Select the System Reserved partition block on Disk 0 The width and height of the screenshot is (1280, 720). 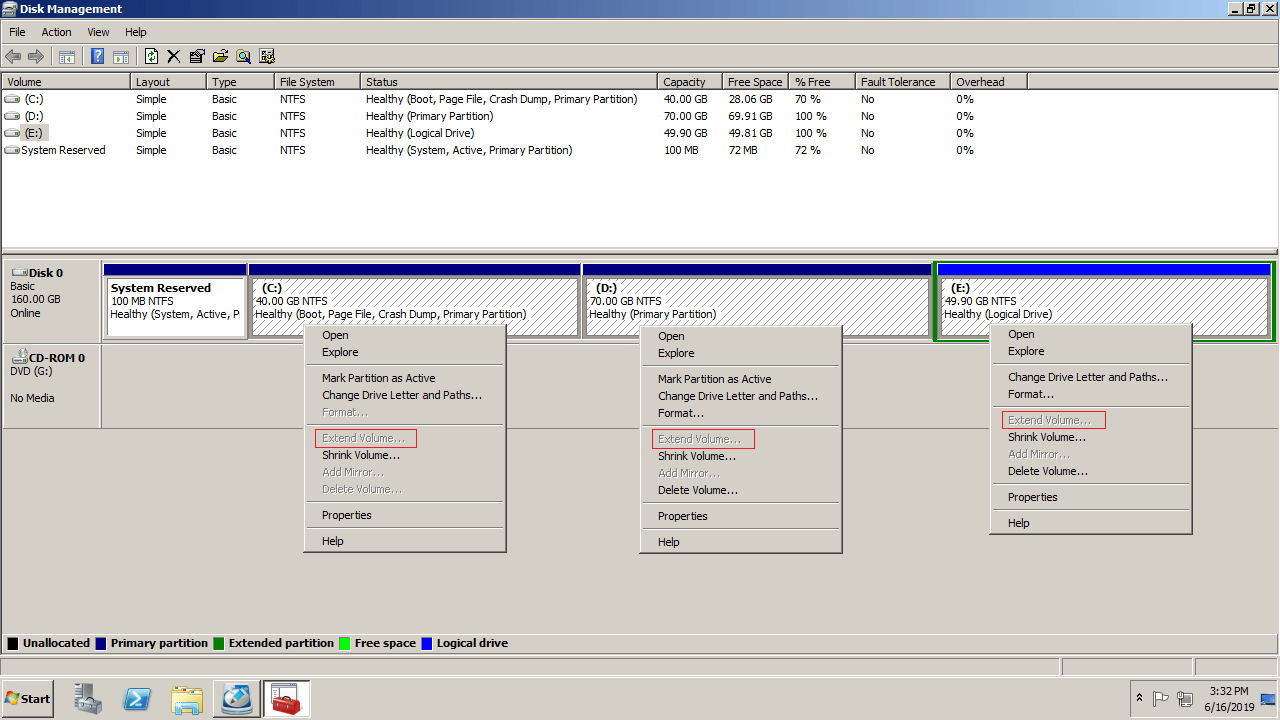pyautogui.click(x=176, y=306)
